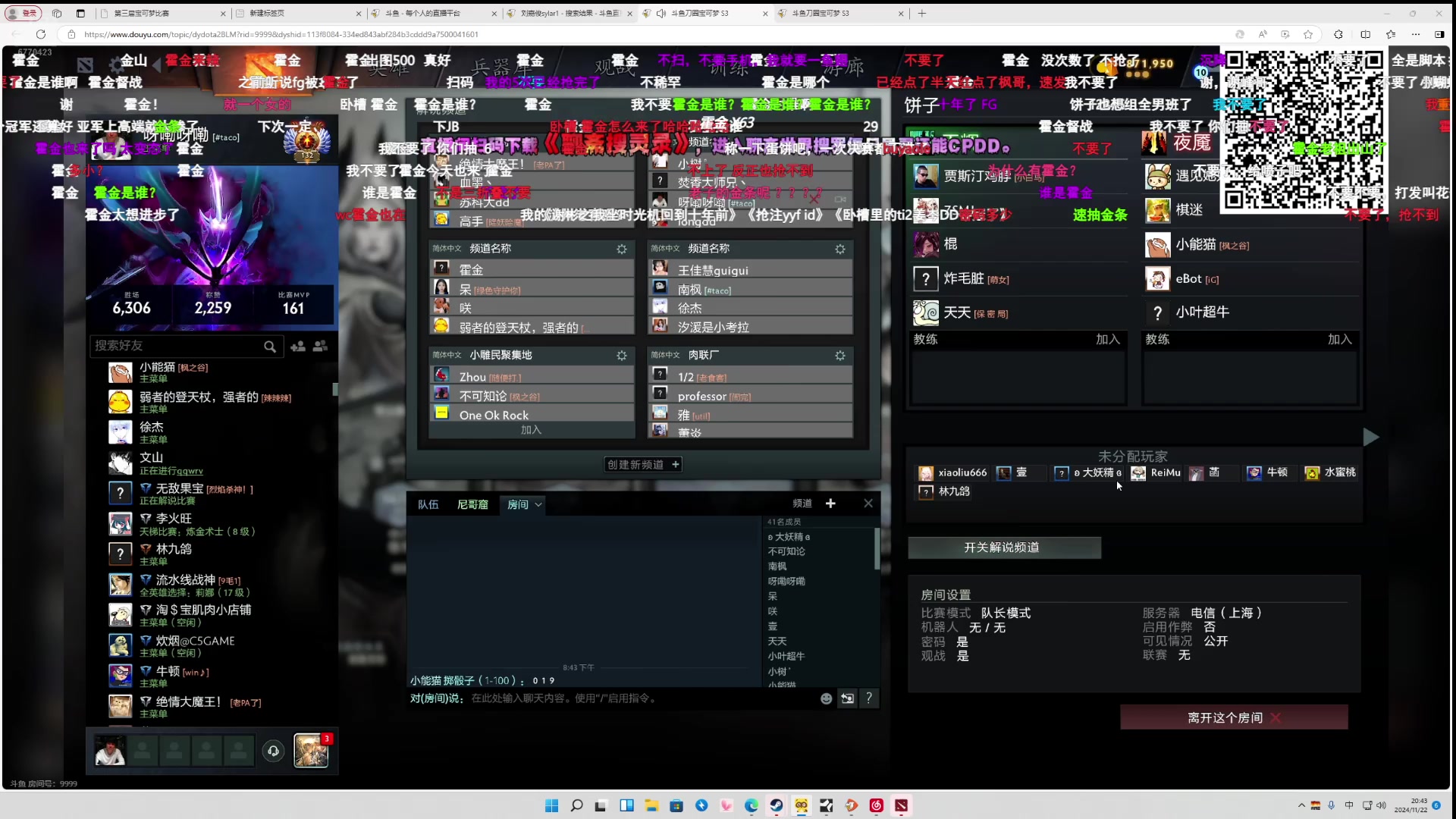Screen dimensions: 1456x819
Task: Open File Explorer from the taskbar
Action: point(651,805)
